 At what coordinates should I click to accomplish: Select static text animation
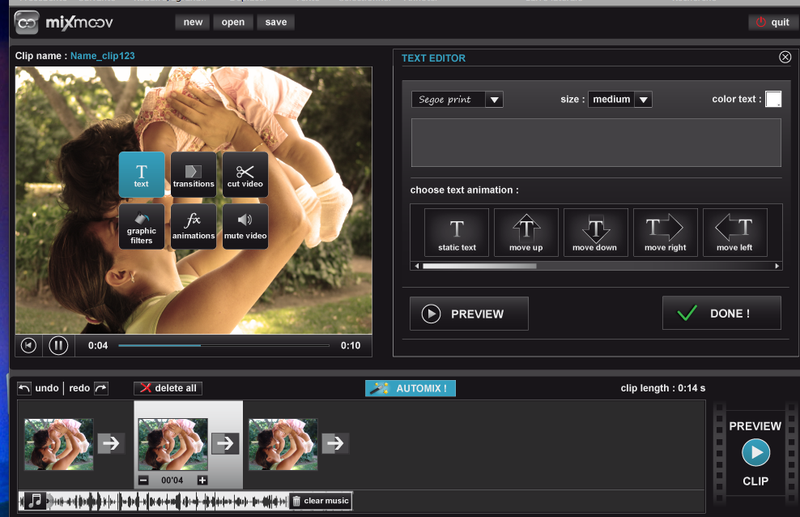(x=457, y=232)
